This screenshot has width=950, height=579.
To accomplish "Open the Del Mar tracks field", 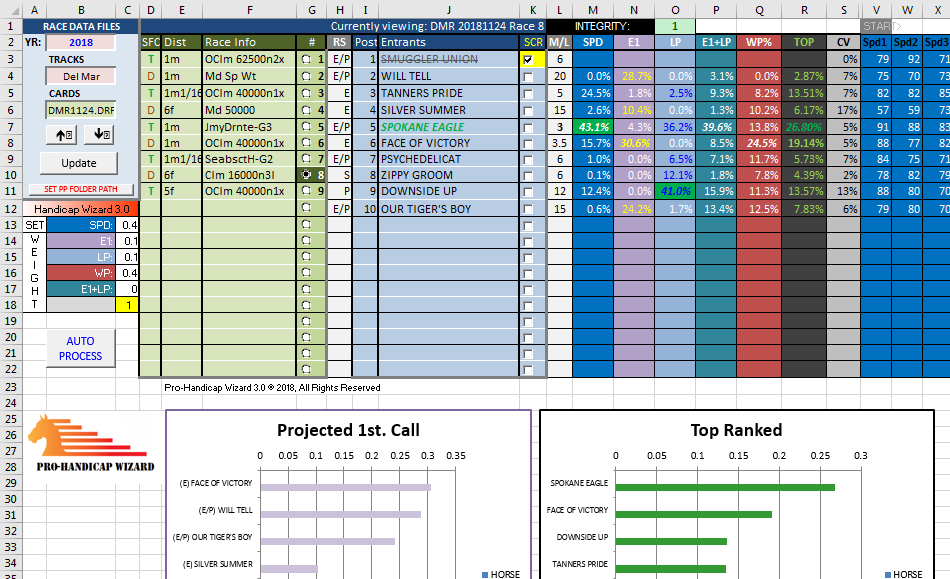I will pos(80,76).
